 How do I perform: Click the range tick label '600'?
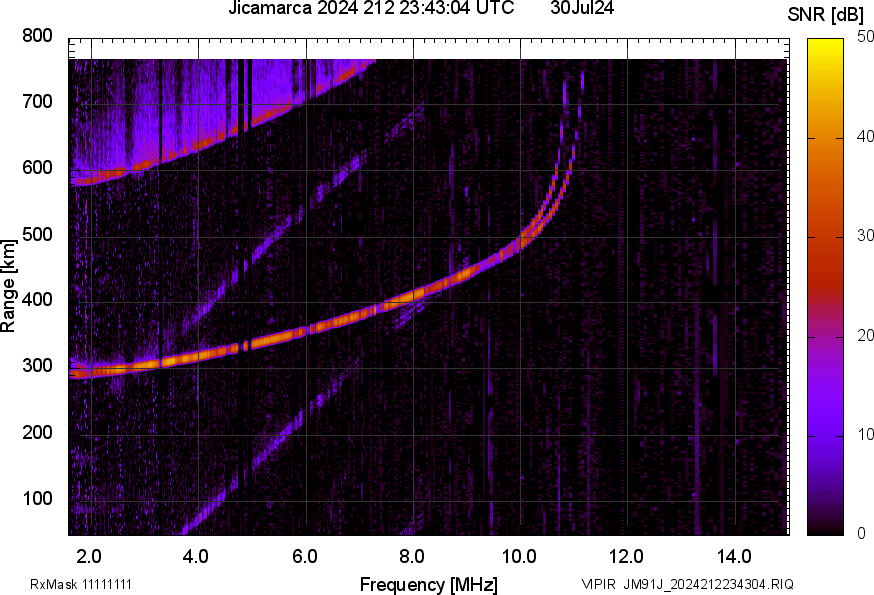[x=37, y=167]
